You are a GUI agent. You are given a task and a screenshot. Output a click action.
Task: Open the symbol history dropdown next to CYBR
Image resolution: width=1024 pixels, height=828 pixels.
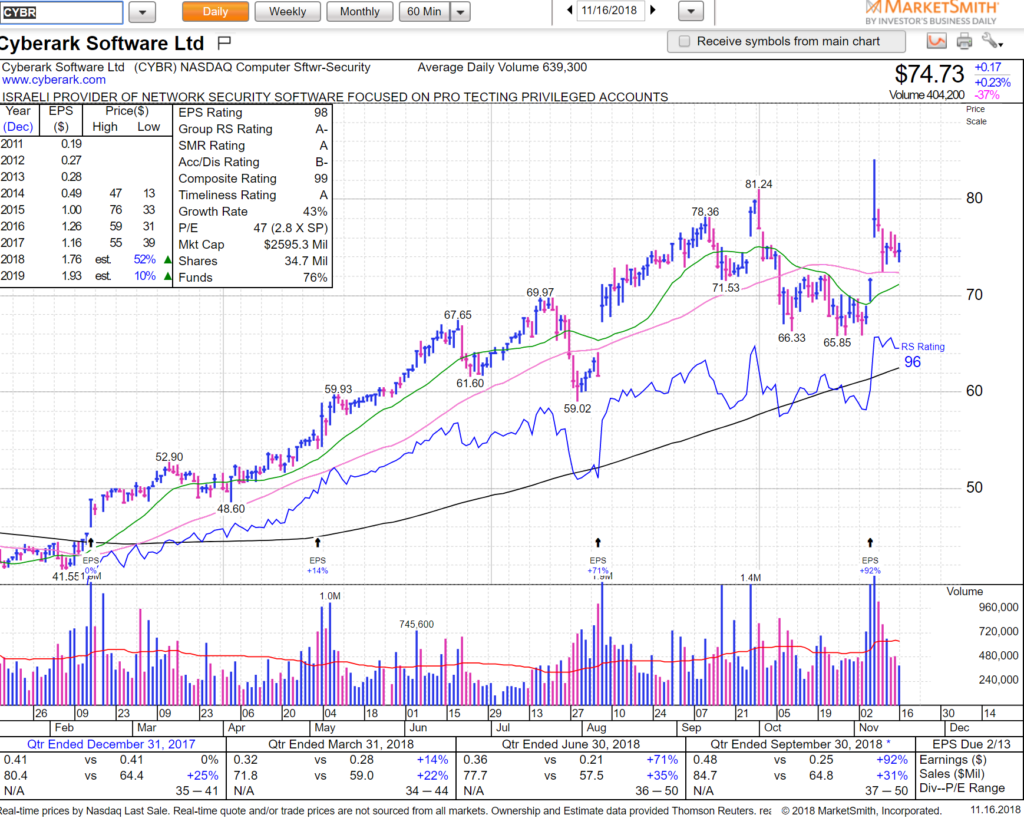(142, 12)
